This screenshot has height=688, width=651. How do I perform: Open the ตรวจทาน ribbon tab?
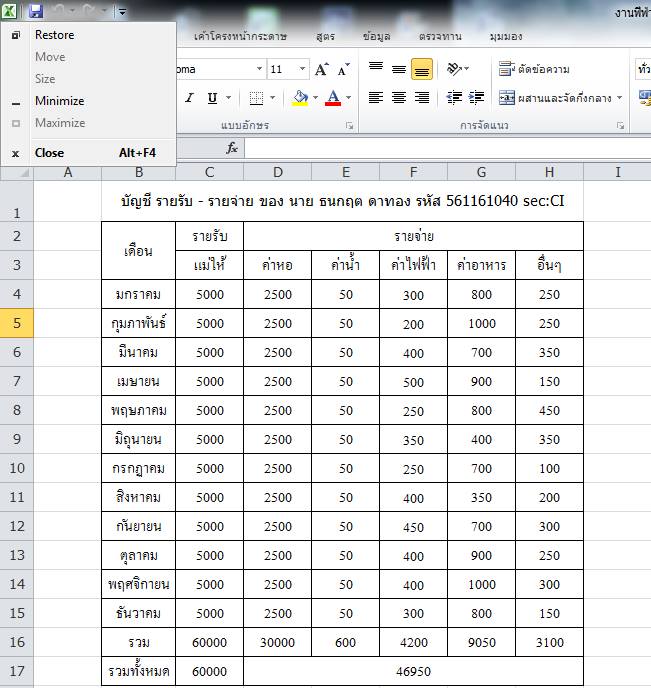440,36
